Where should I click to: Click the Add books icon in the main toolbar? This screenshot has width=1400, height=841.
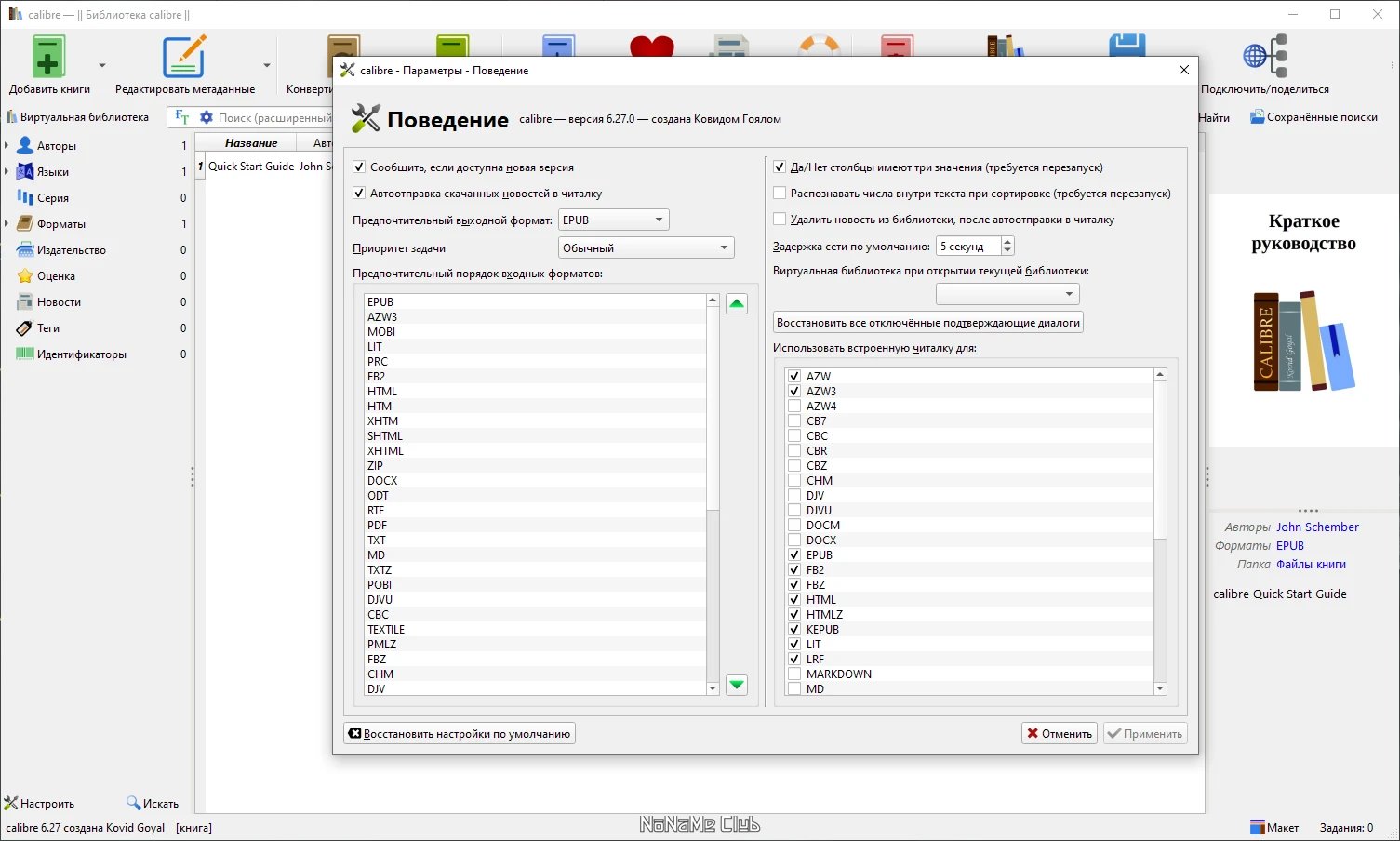click(48, 57)
